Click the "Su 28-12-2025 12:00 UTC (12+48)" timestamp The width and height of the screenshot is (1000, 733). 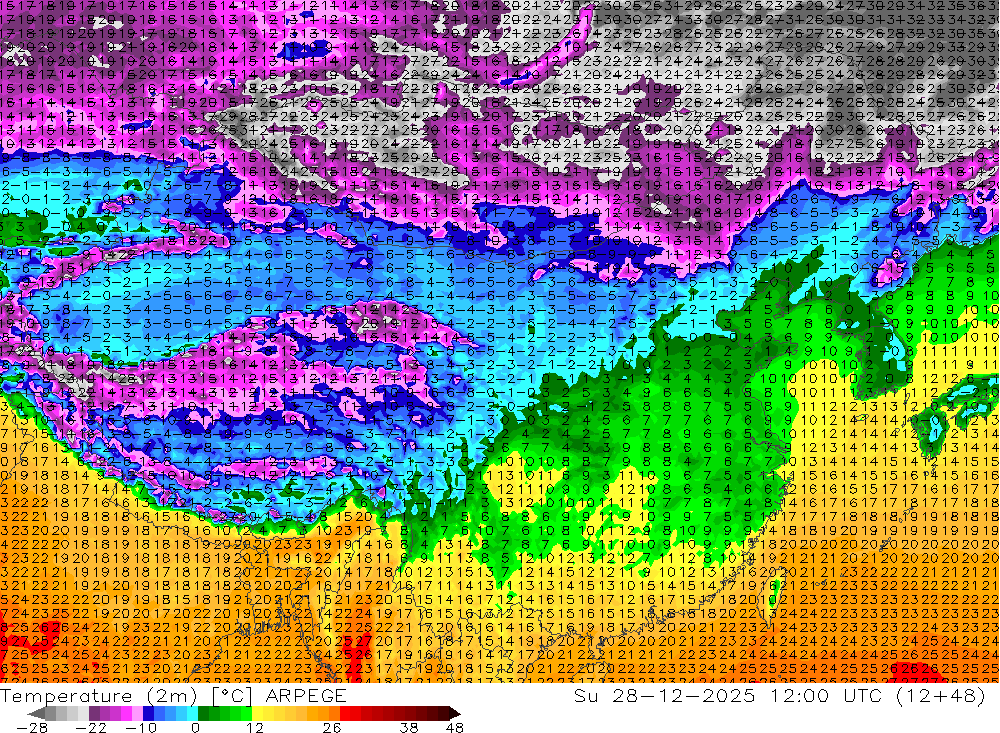click(x=779, y=695)
